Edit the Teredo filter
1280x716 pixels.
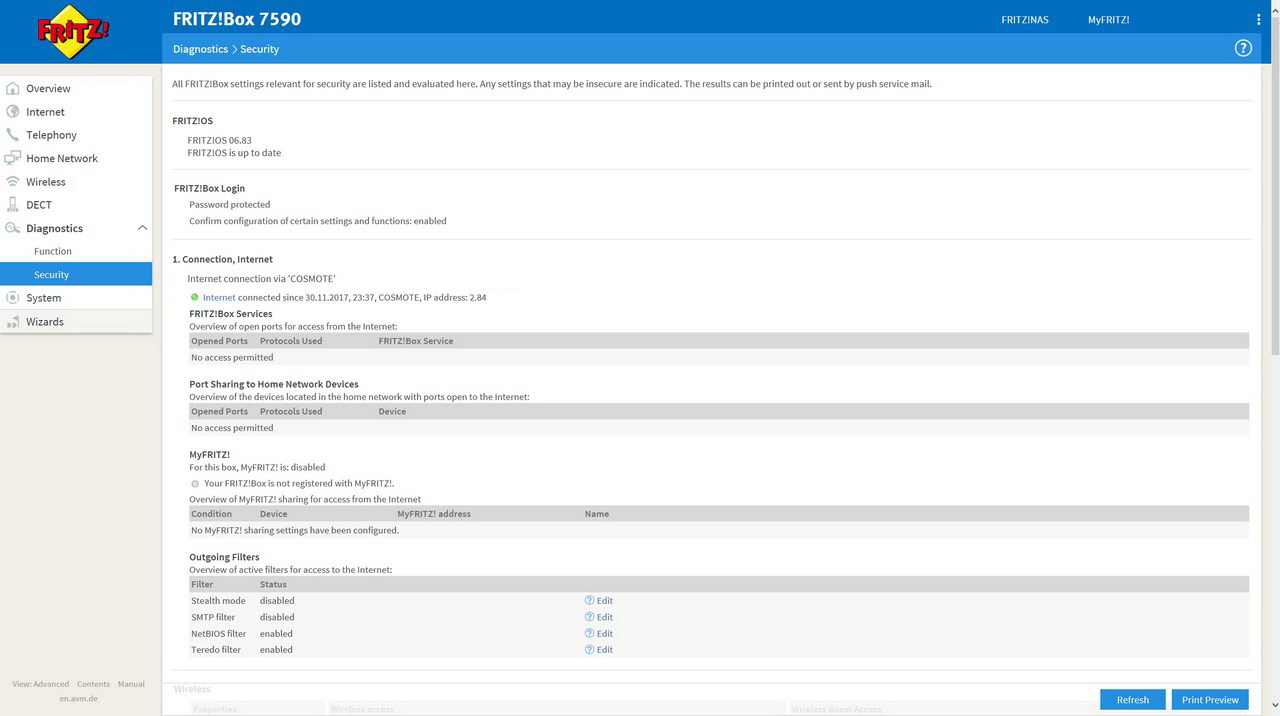click(604, 649)
